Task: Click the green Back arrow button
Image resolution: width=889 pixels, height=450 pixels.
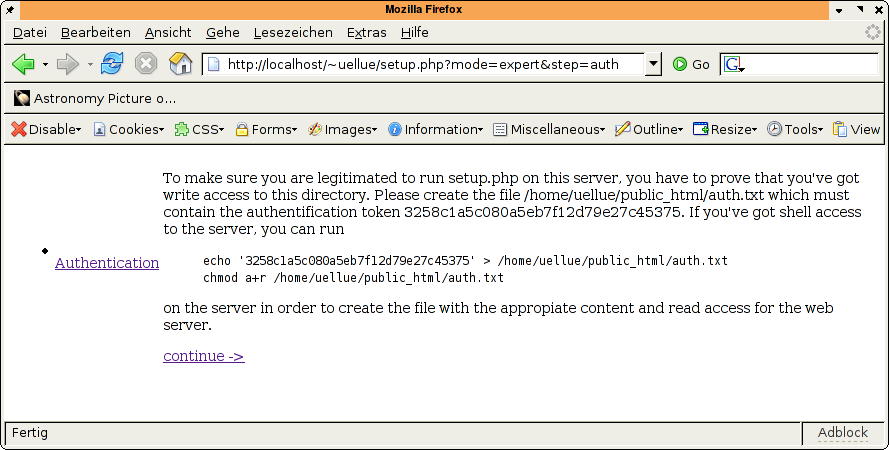Action: (x=23, y=64)
